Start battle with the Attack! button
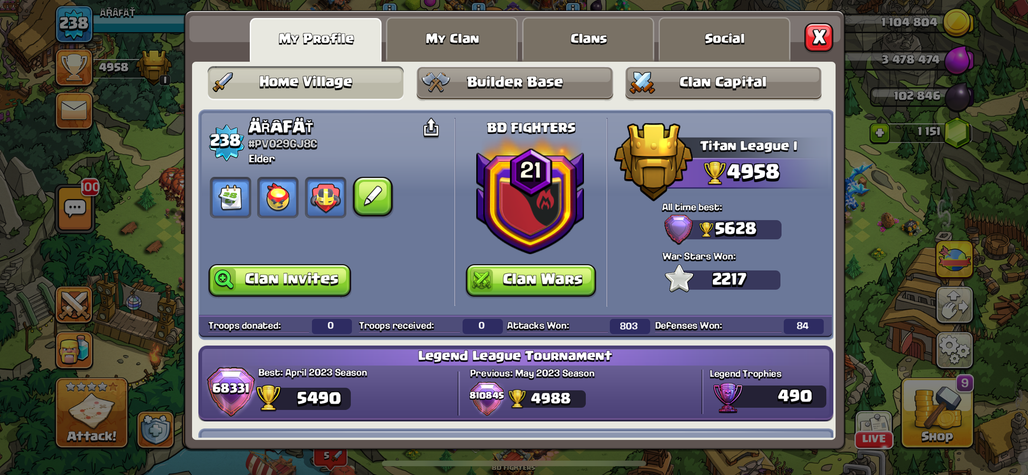 tap(92, 413)
